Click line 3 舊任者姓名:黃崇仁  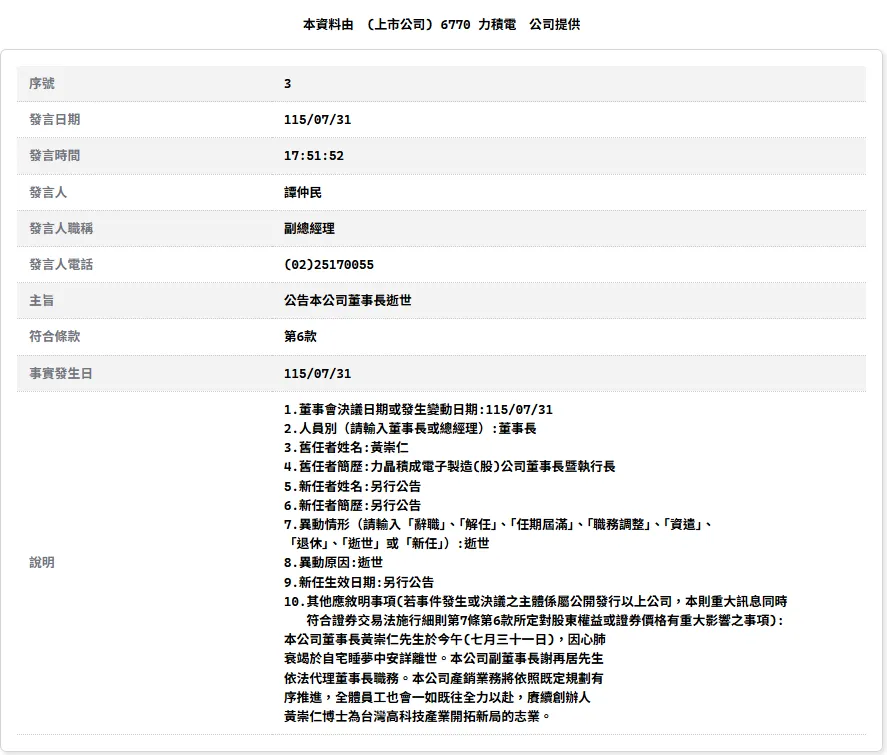[x=346, y=448]
